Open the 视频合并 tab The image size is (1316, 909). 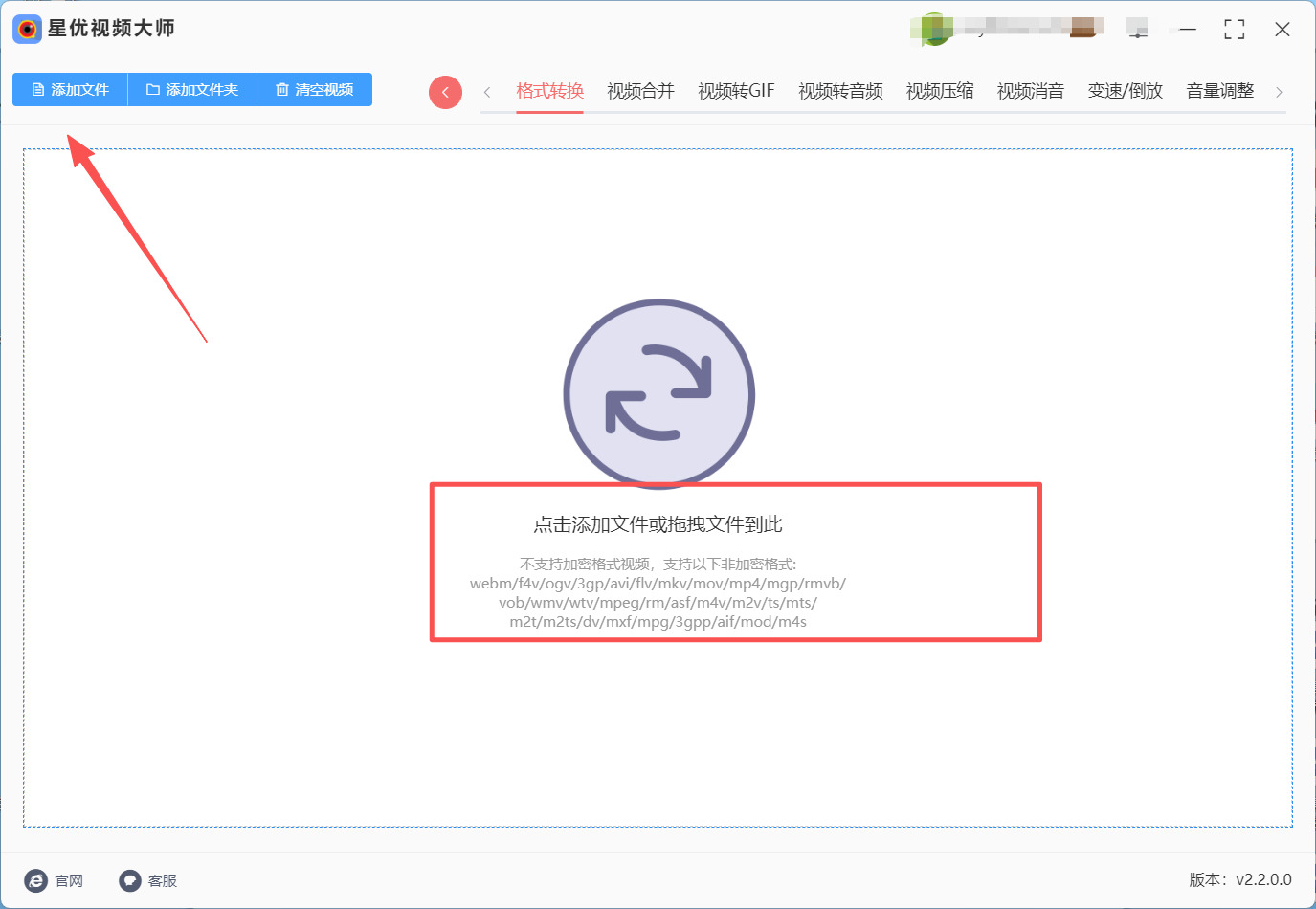click(x=640, y=91)
